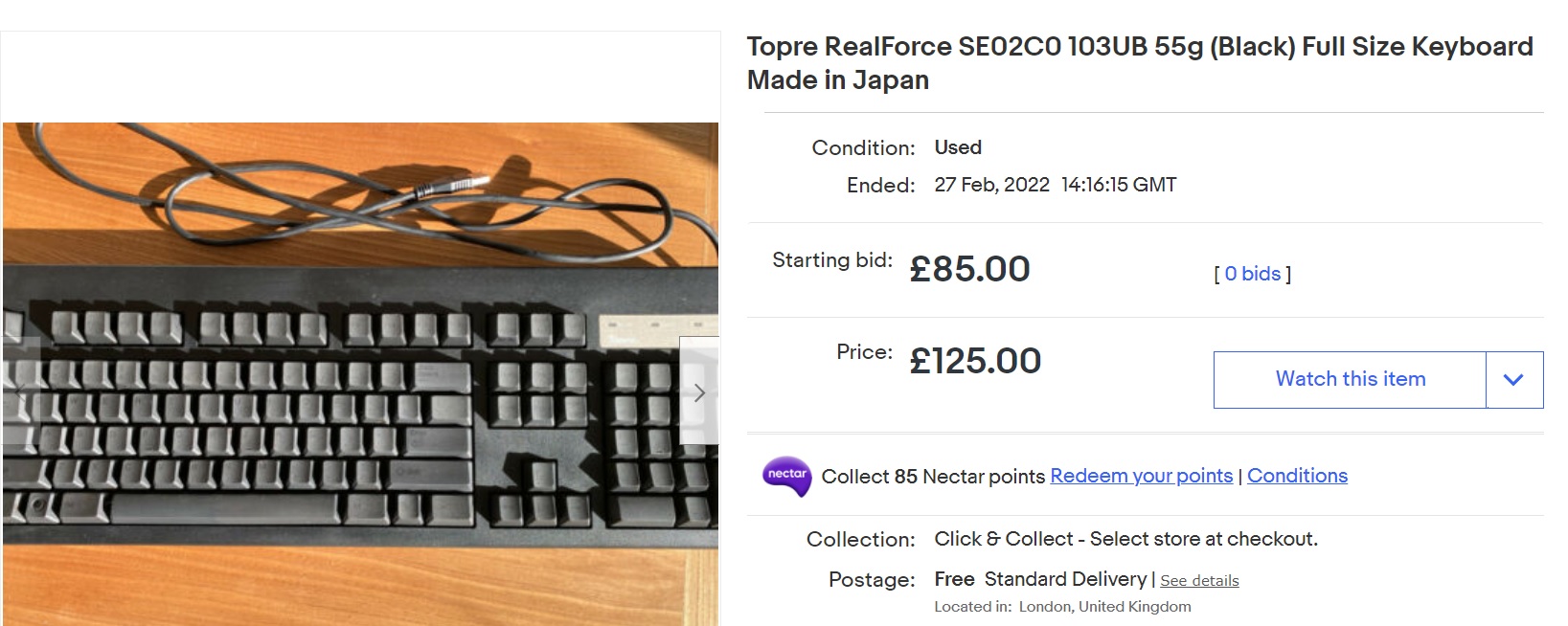Click the £85.00 starting bid amount
The height and width of the screenshot is (626, 1568).
point(967,270)
